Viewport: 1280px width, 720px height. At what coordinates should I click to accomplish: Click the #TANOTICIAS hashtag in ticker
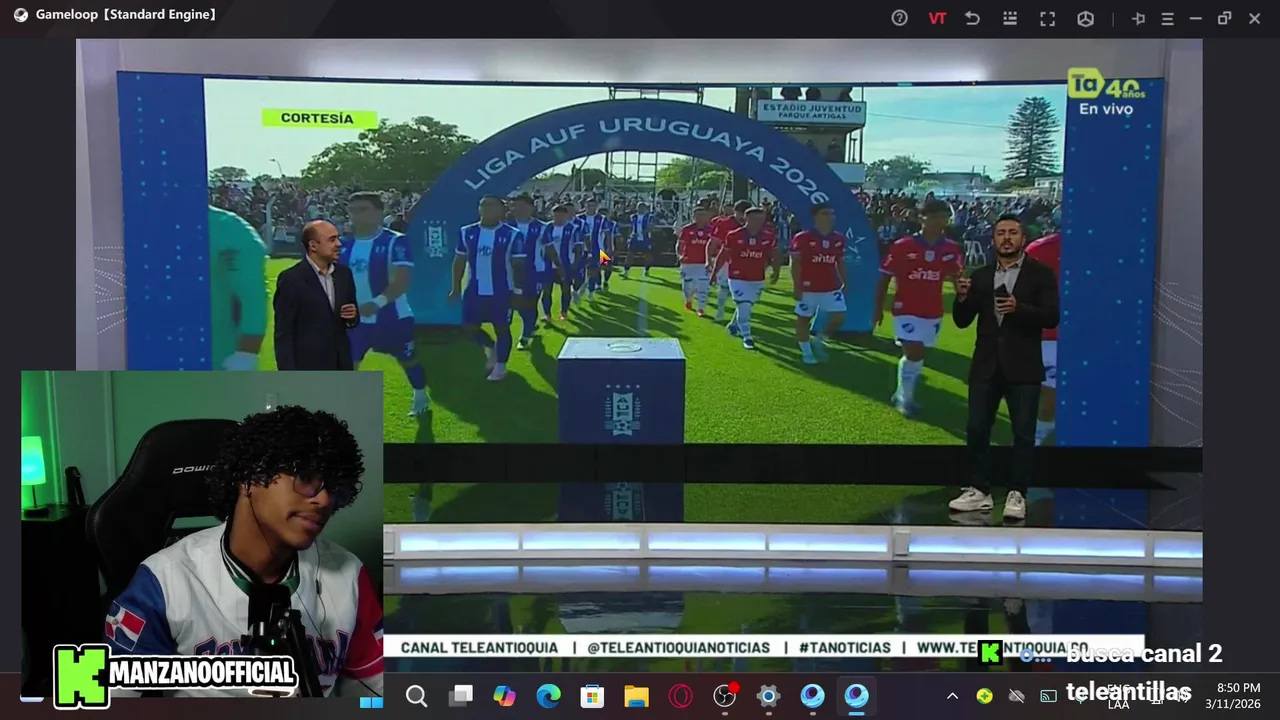pyautogui.click(x=844, y=648)
